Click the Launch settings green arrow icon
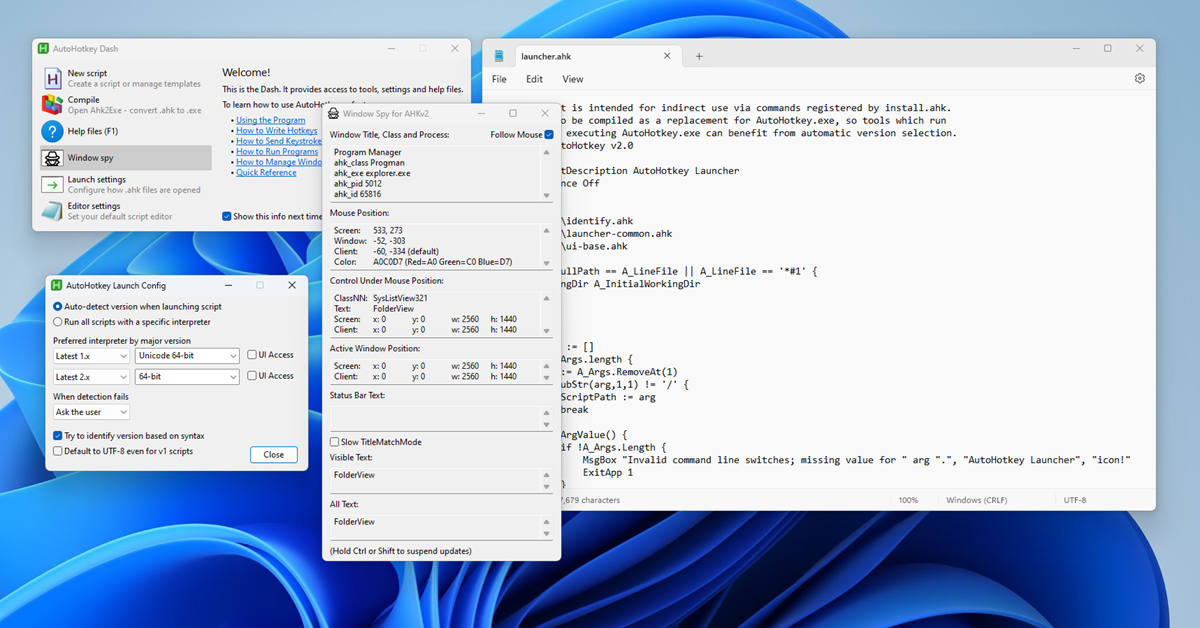Viewport: 1200px width, 628px height. click(52, 184)
